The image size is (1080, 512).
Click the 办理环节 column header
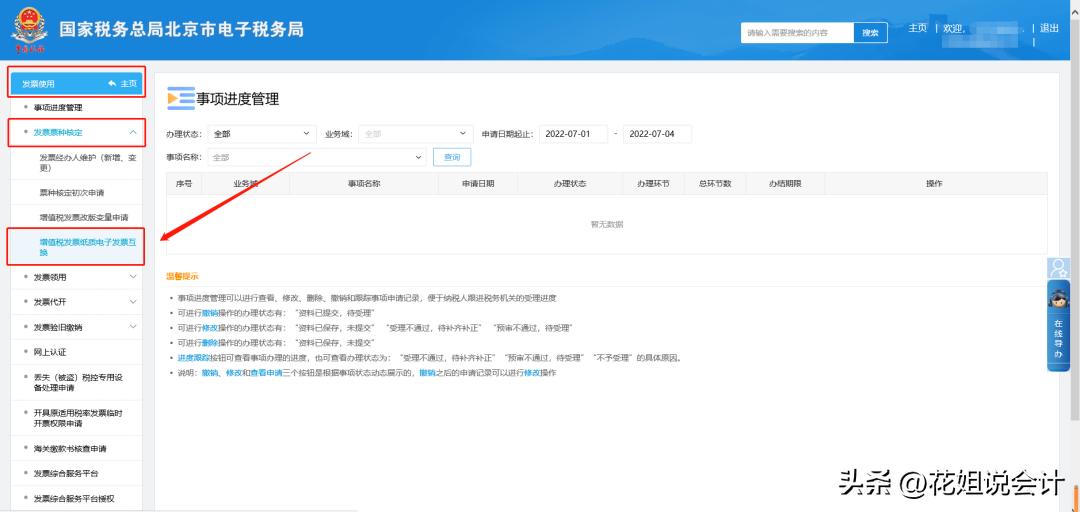653,183
